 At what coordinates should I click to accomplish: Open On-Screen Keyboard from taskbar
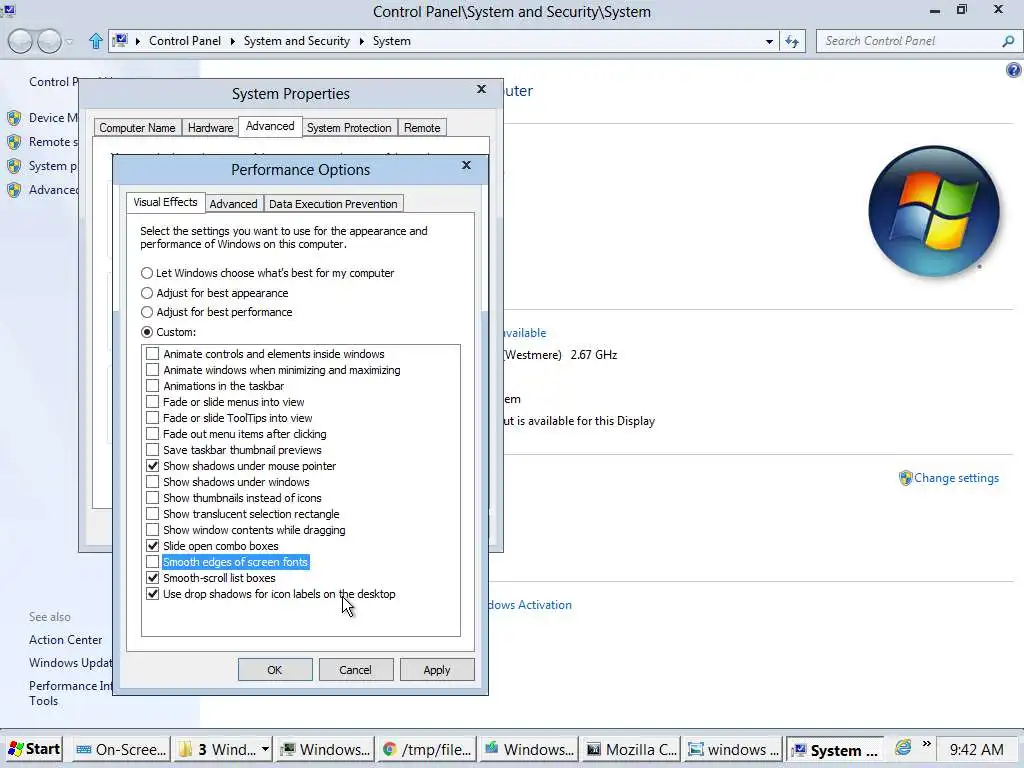[x=121, y=750]
